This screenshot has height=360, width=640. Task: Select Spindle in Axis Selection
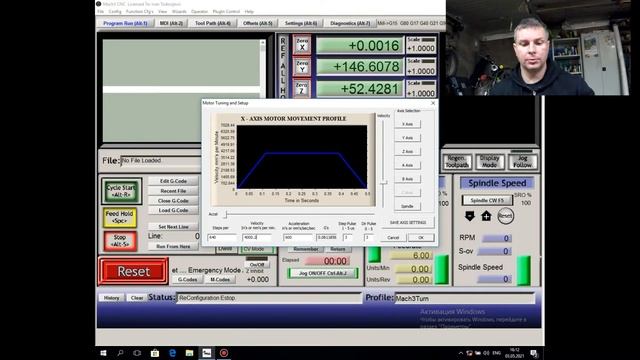[407, 206]
